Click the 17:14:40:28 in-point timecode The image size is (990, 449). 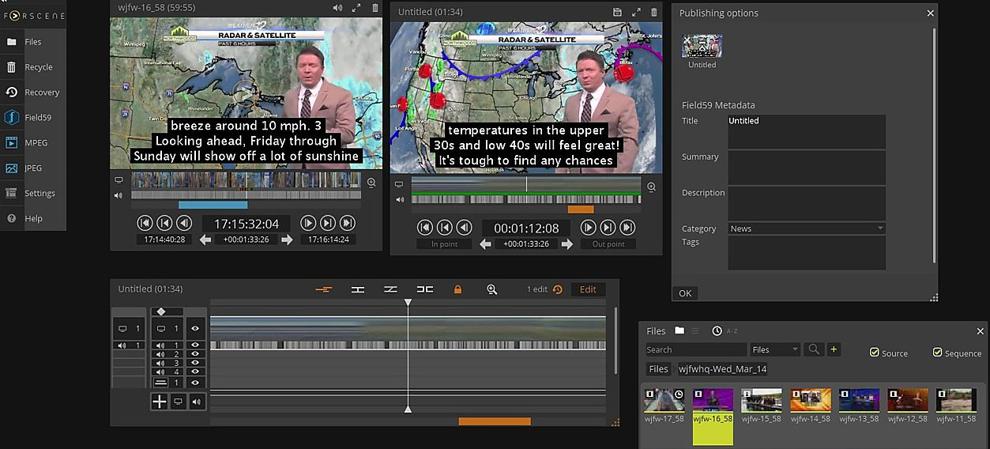164,239
